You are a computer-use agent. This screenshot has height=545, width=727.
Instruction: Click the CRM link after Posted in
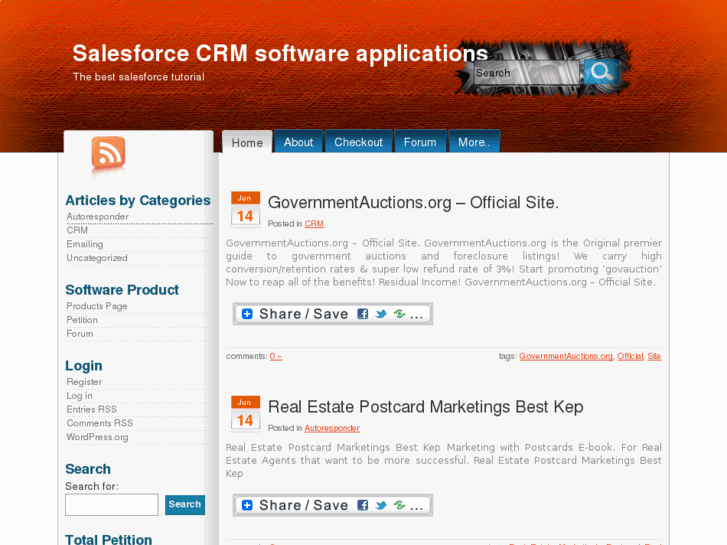point(314,224)
